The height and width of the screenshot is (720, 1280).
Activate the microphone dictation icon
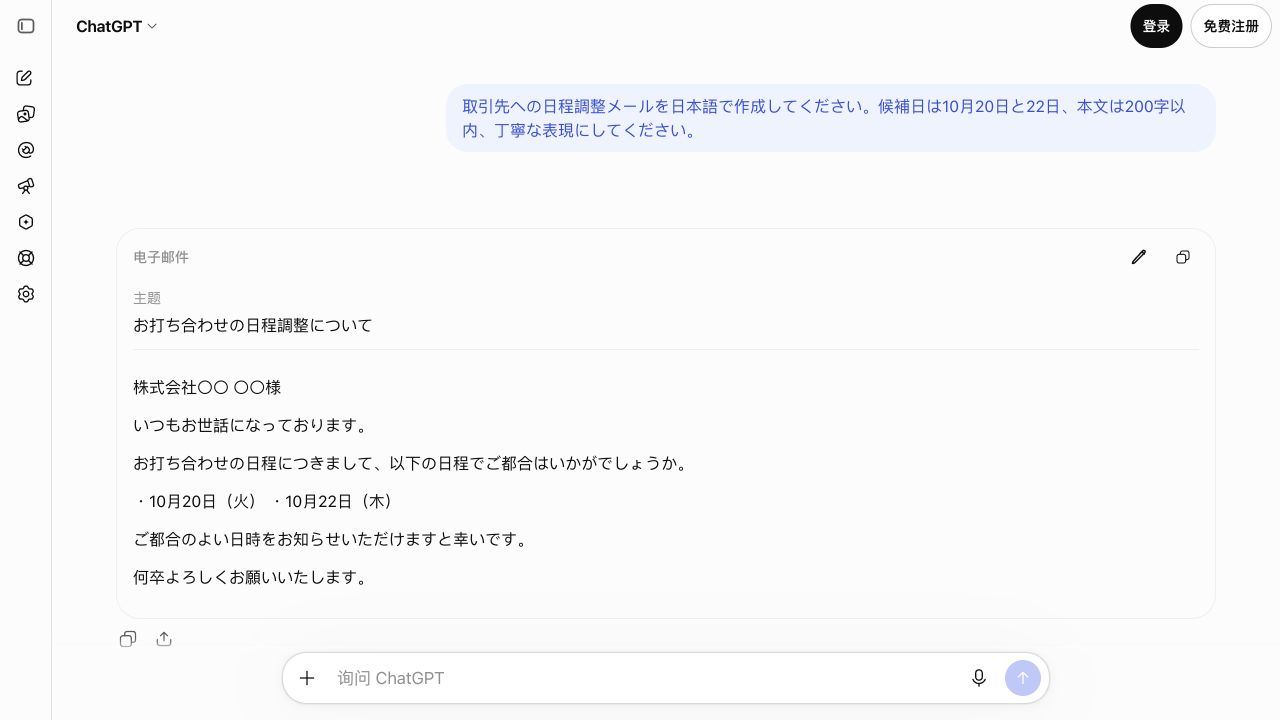click(x=979, y=678)
